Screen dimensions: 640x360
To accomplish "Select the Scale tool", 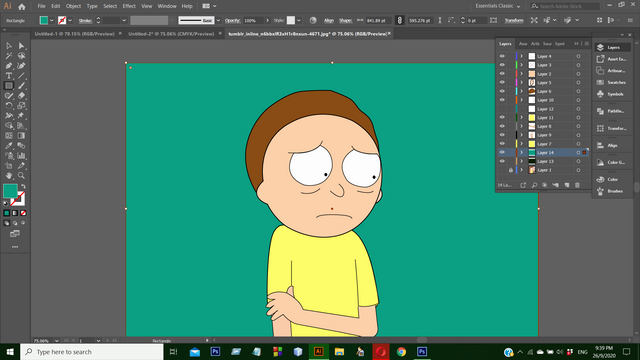I will (x=21, y=106).
